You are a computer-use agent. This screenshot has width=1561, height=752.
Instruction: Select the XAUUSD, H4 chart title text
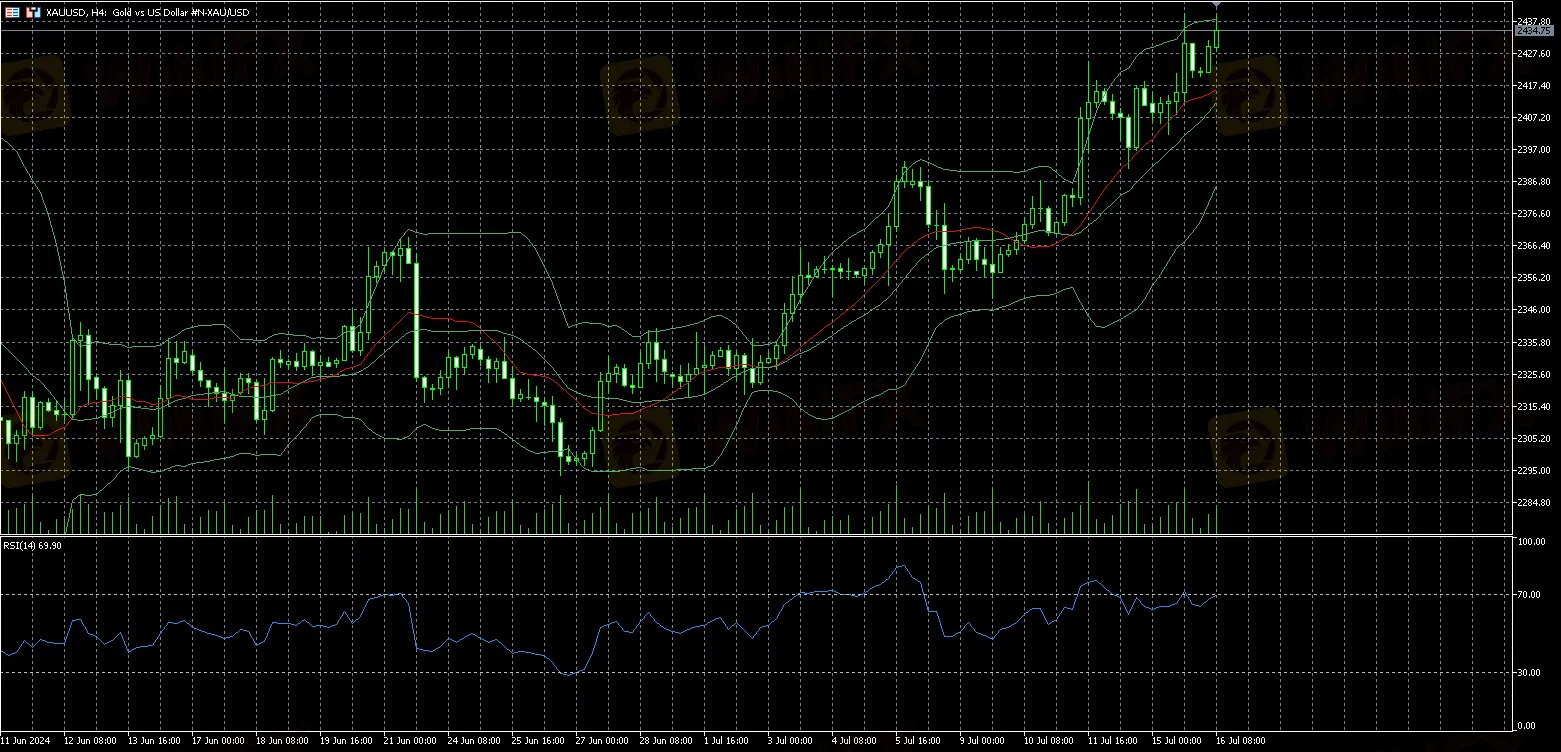[x=78, y=12]
